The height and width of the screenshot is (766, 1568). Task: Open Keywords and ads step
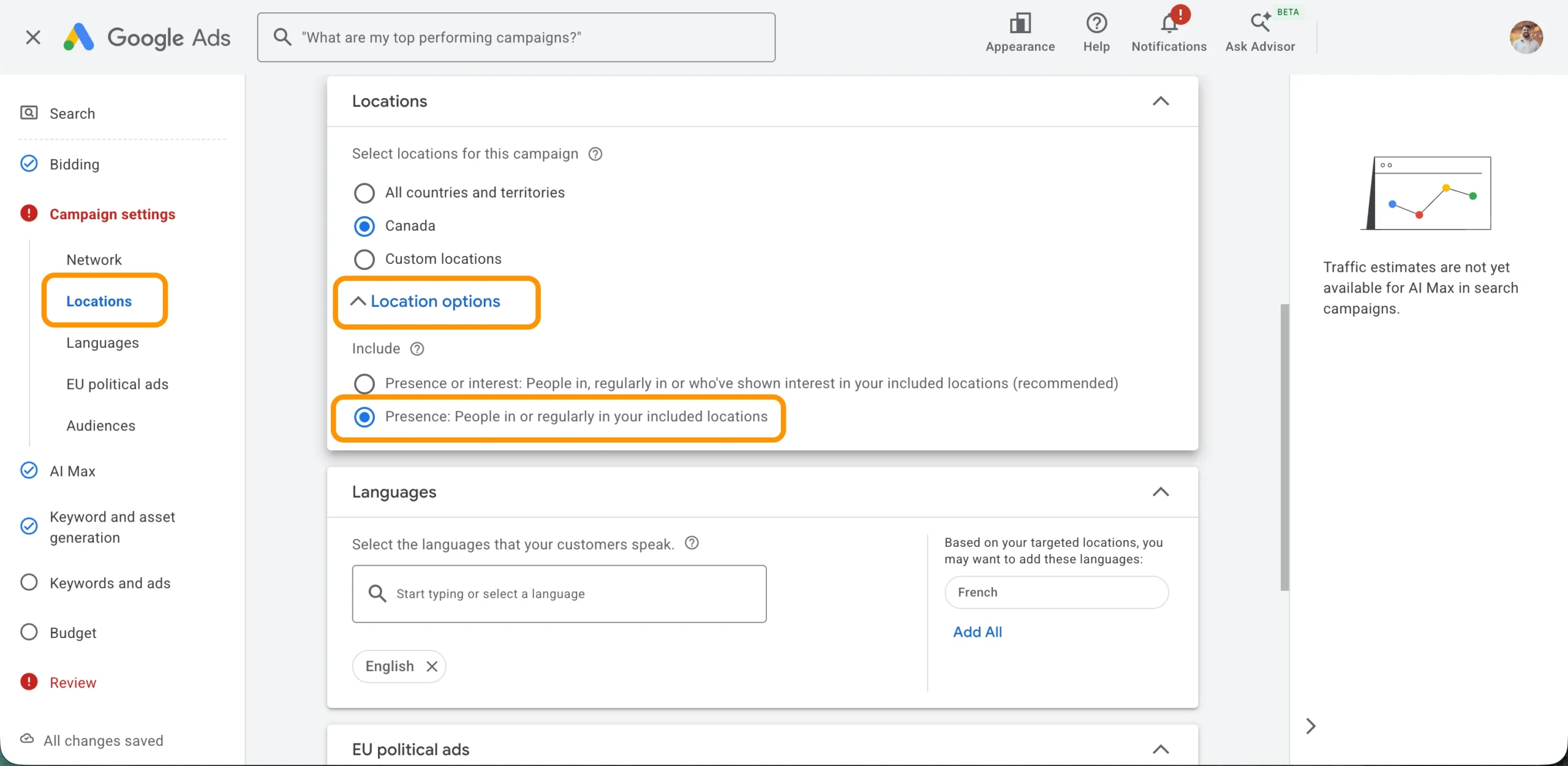click(x=110, y=583)
